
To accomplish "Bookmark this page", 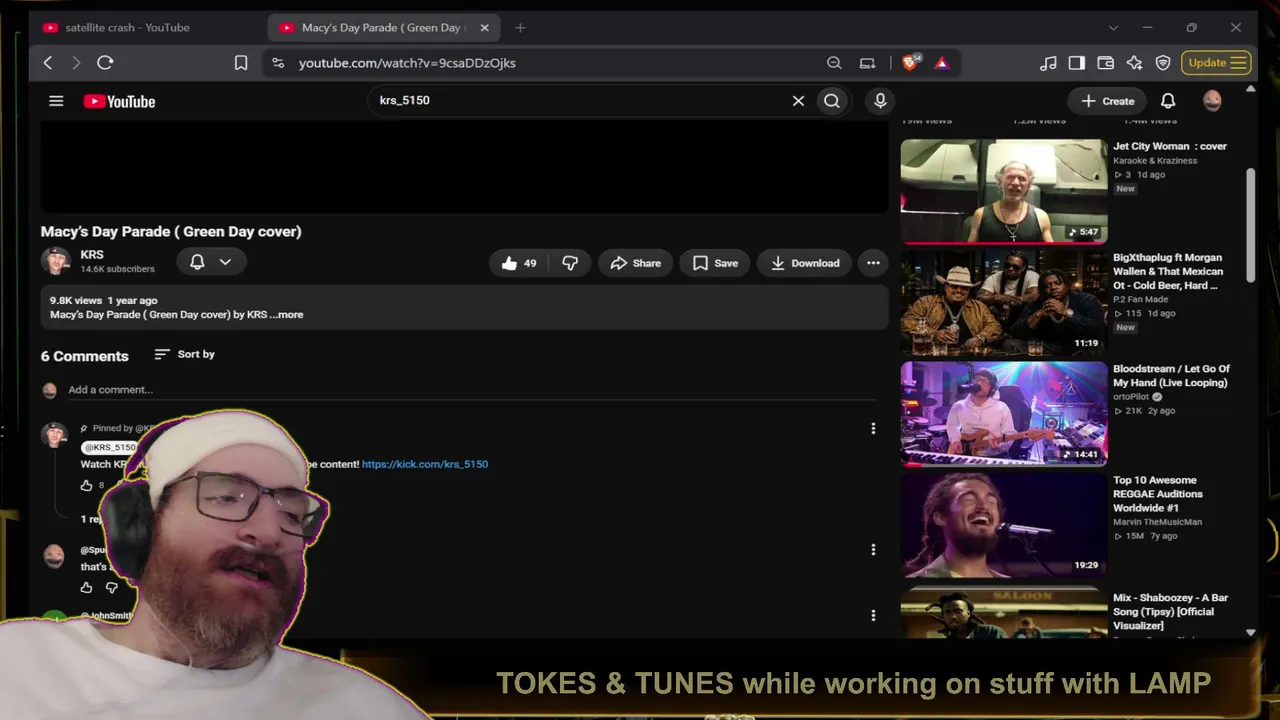I will (x=241, y=63).
